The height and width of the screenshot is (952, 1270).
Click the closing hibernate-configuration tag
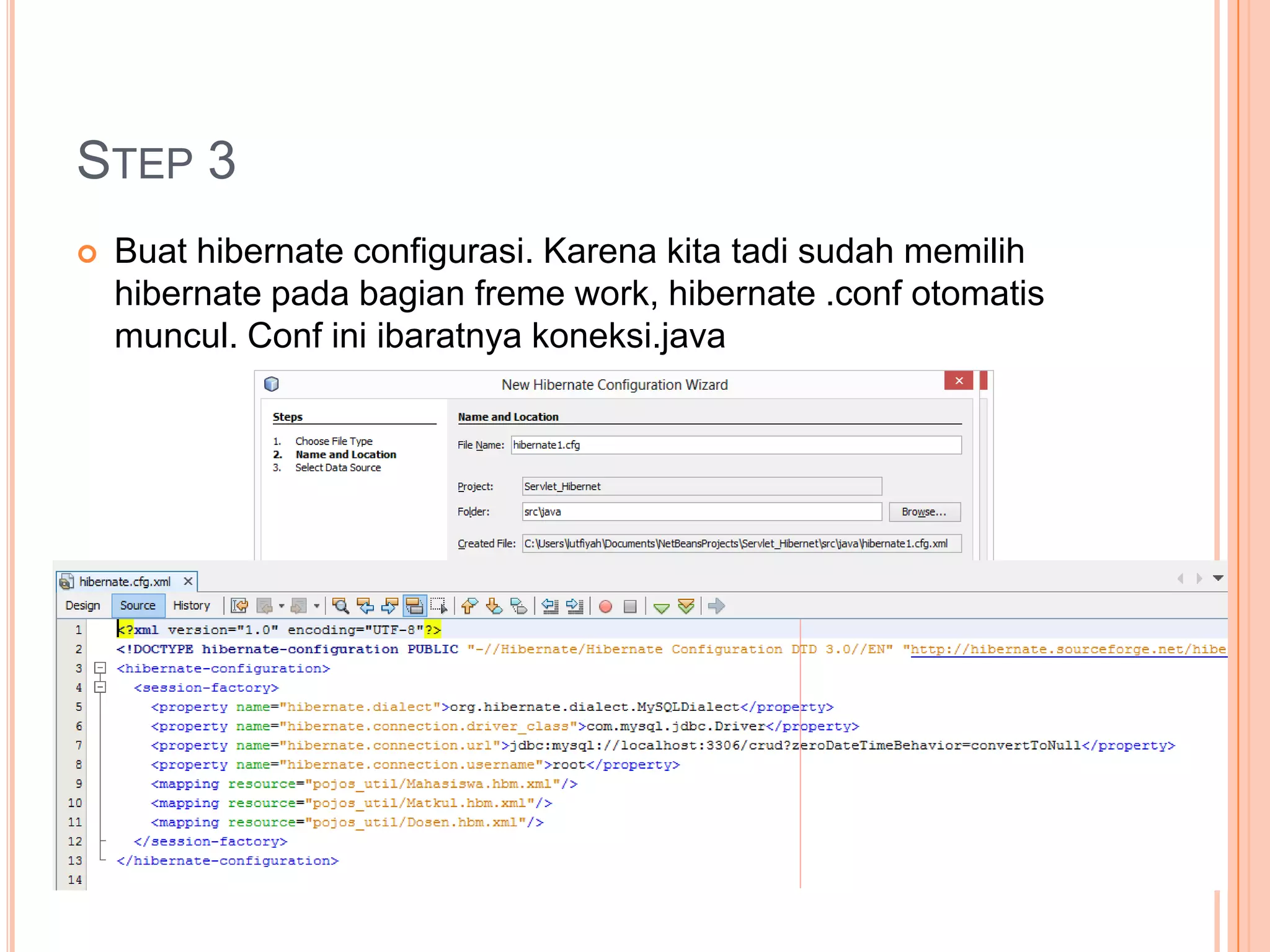[x=228, y=860]
